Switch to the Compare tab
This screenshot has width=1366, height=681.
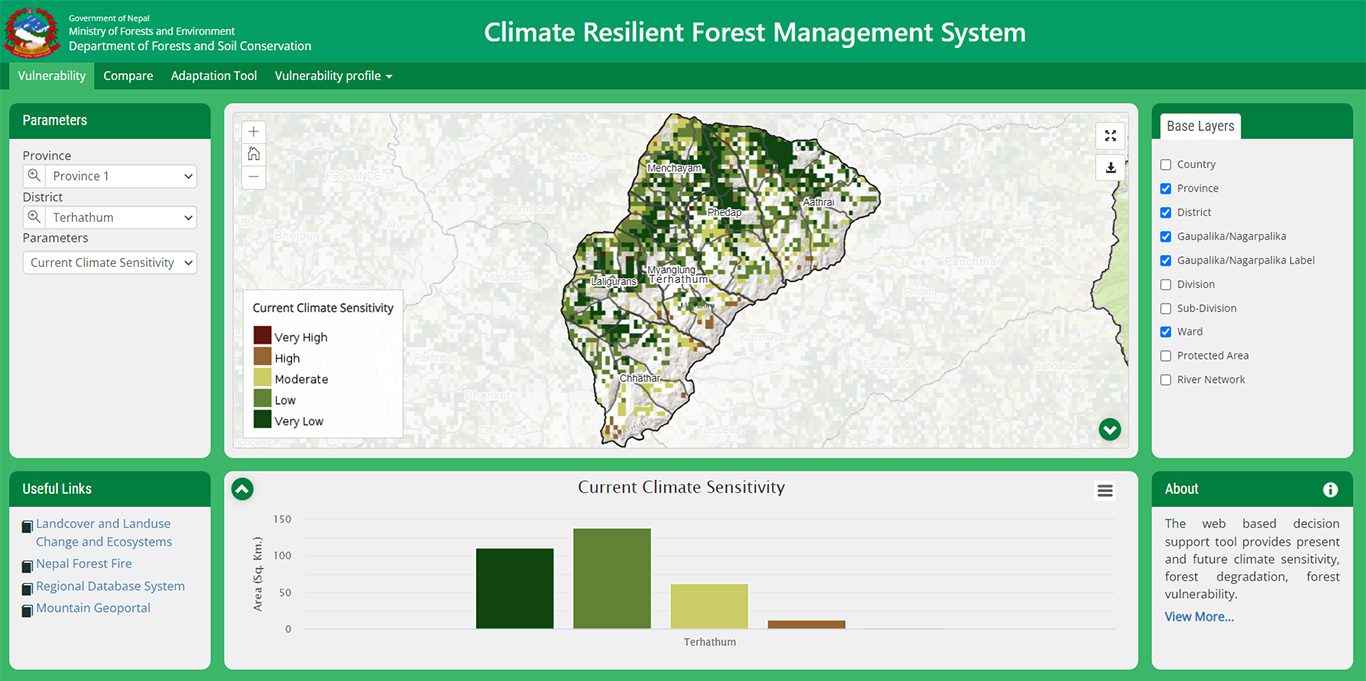tap(128, 76)
